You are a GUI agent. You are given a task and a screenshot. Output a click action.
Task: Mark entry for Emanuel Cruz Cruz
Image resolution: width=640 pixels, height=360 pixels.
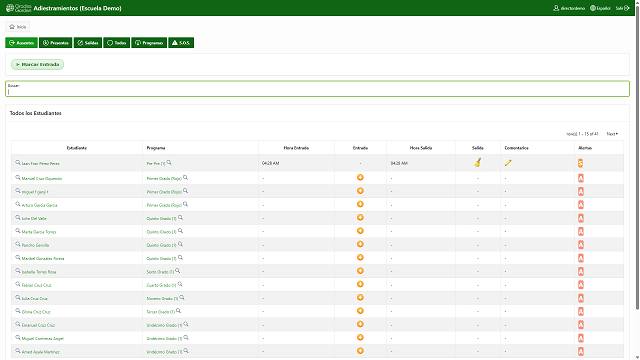[360, 324]
